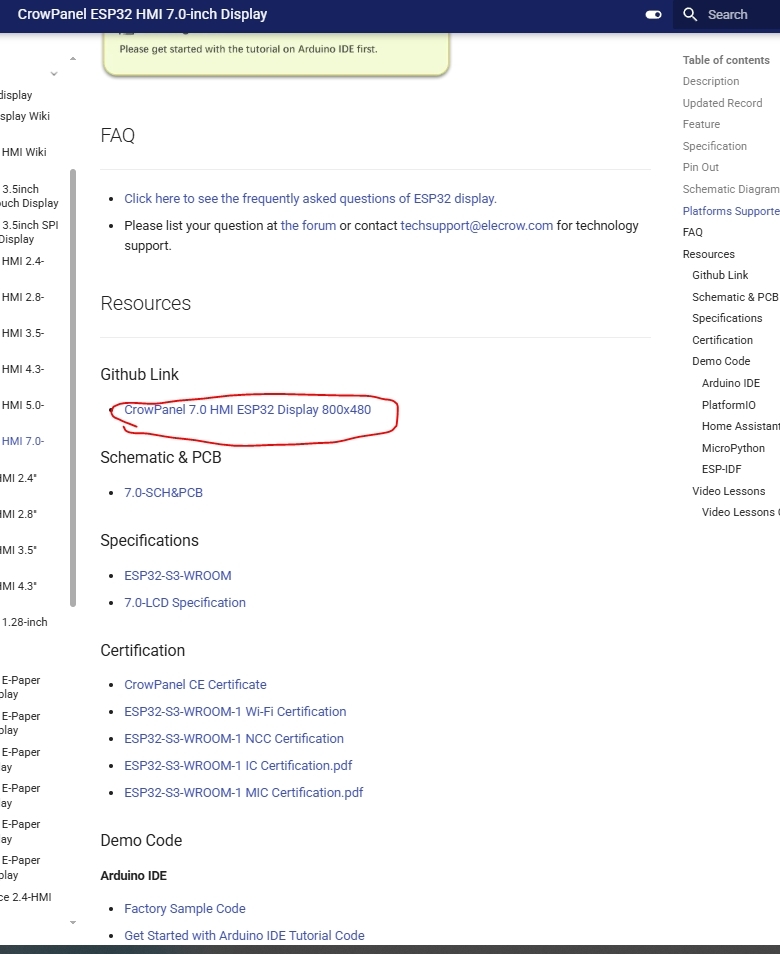Jump to Certification in table of contents
The image size is (780, 954).
pyautogui.click(x=722, y=340)
